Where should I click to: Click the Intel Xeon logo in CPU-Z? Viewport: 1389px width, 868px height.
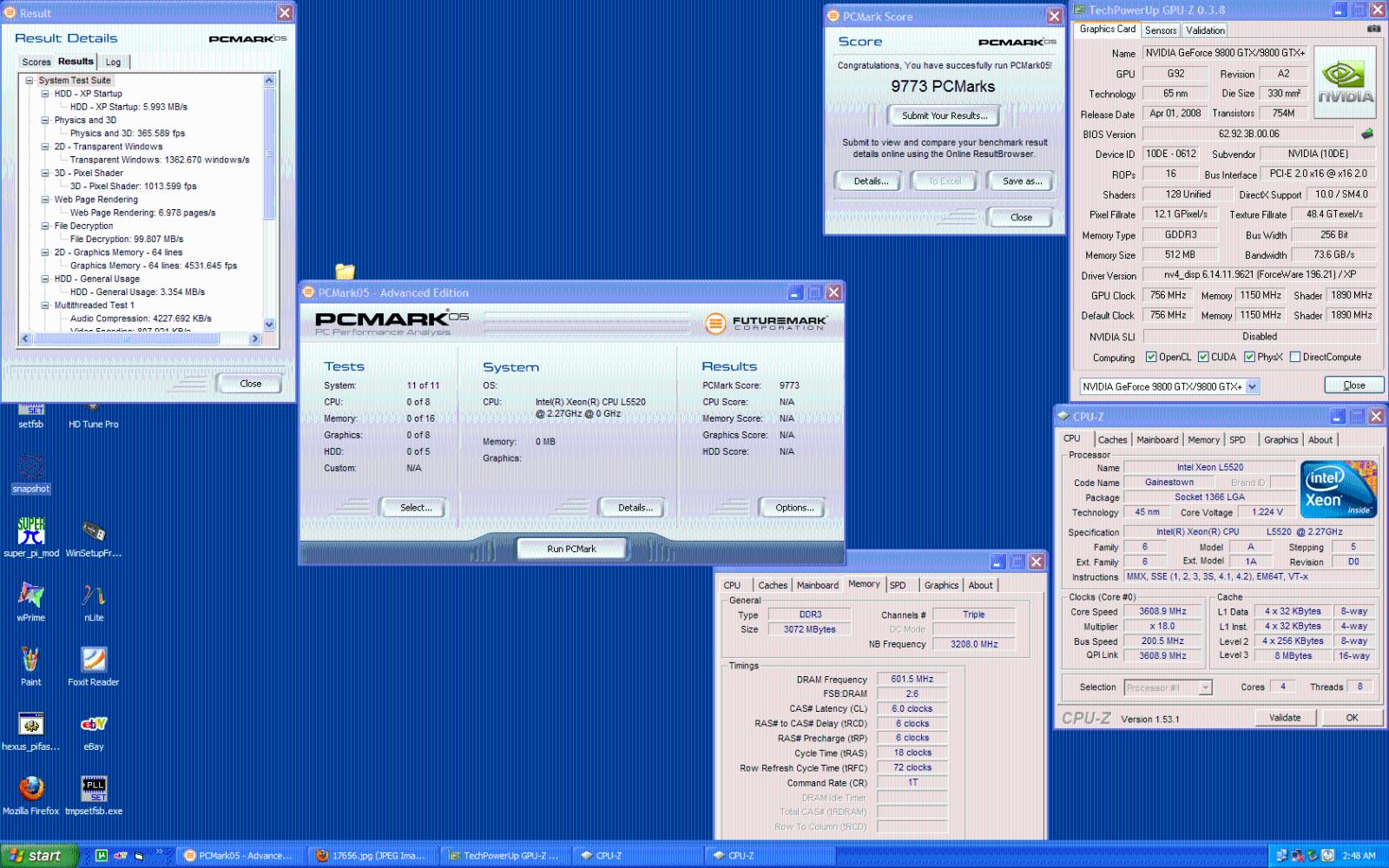(x=1339, y=490)
